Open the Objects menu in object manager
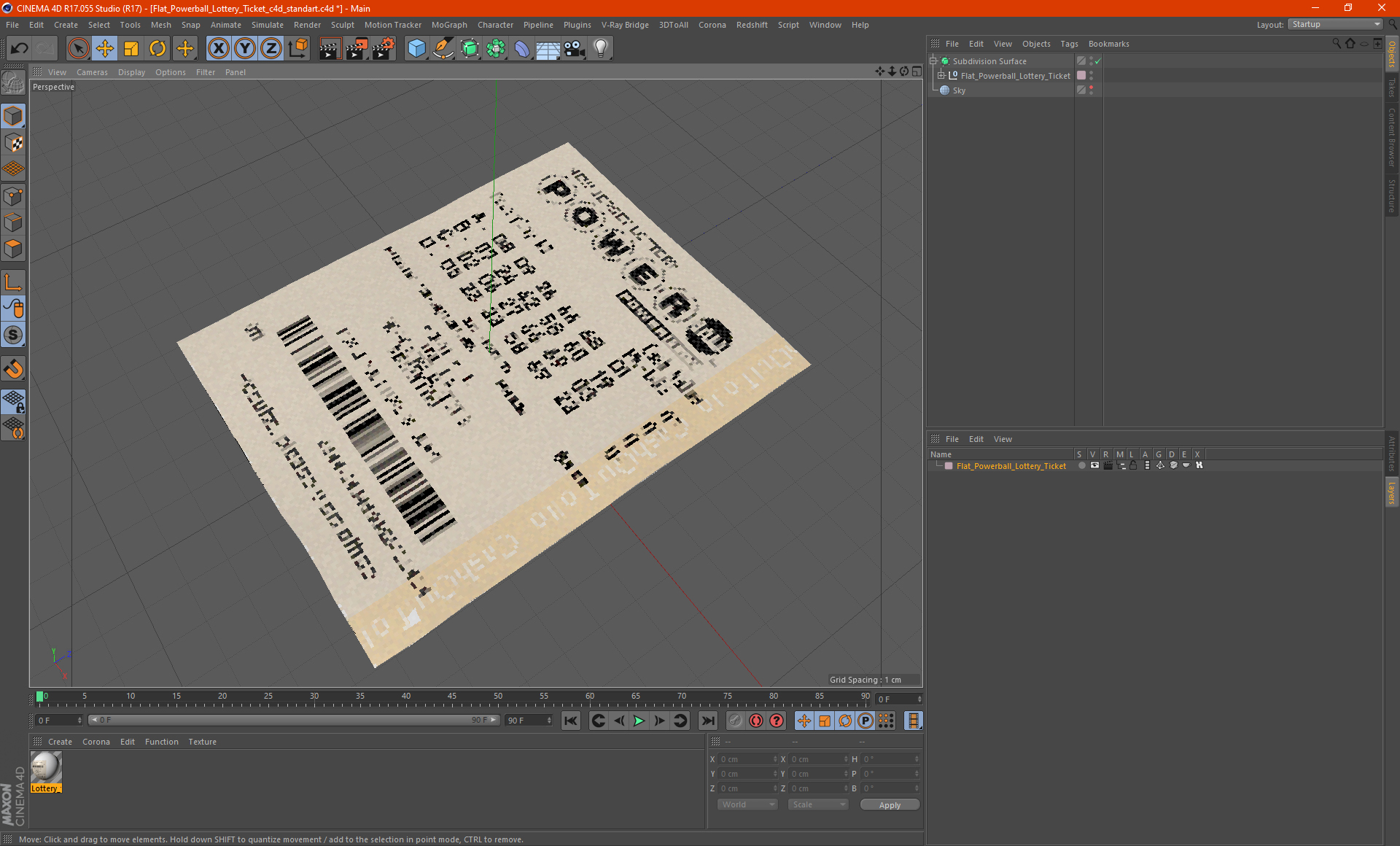Screen dimensions: 1400x846 1036,44
